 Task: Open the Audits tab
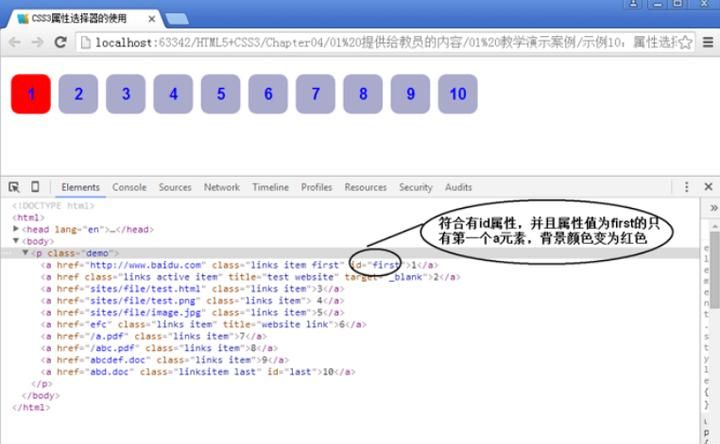click(458, 187)
